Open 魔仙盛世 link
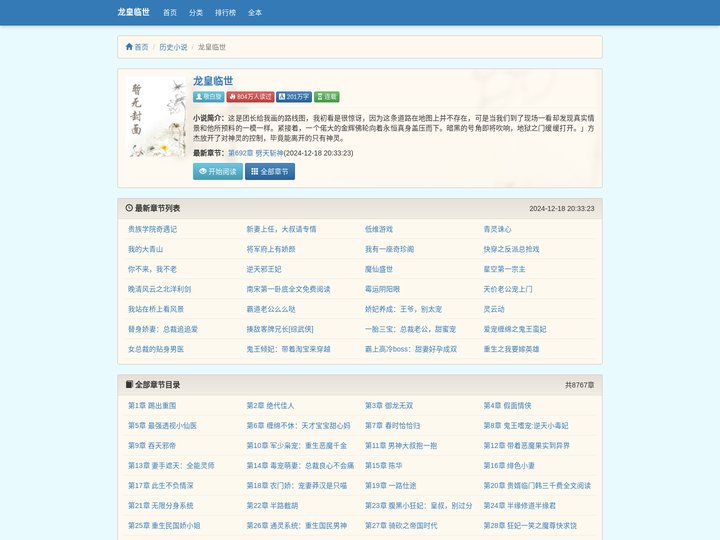This screenshot has width=720, height=540. (379, 269)
